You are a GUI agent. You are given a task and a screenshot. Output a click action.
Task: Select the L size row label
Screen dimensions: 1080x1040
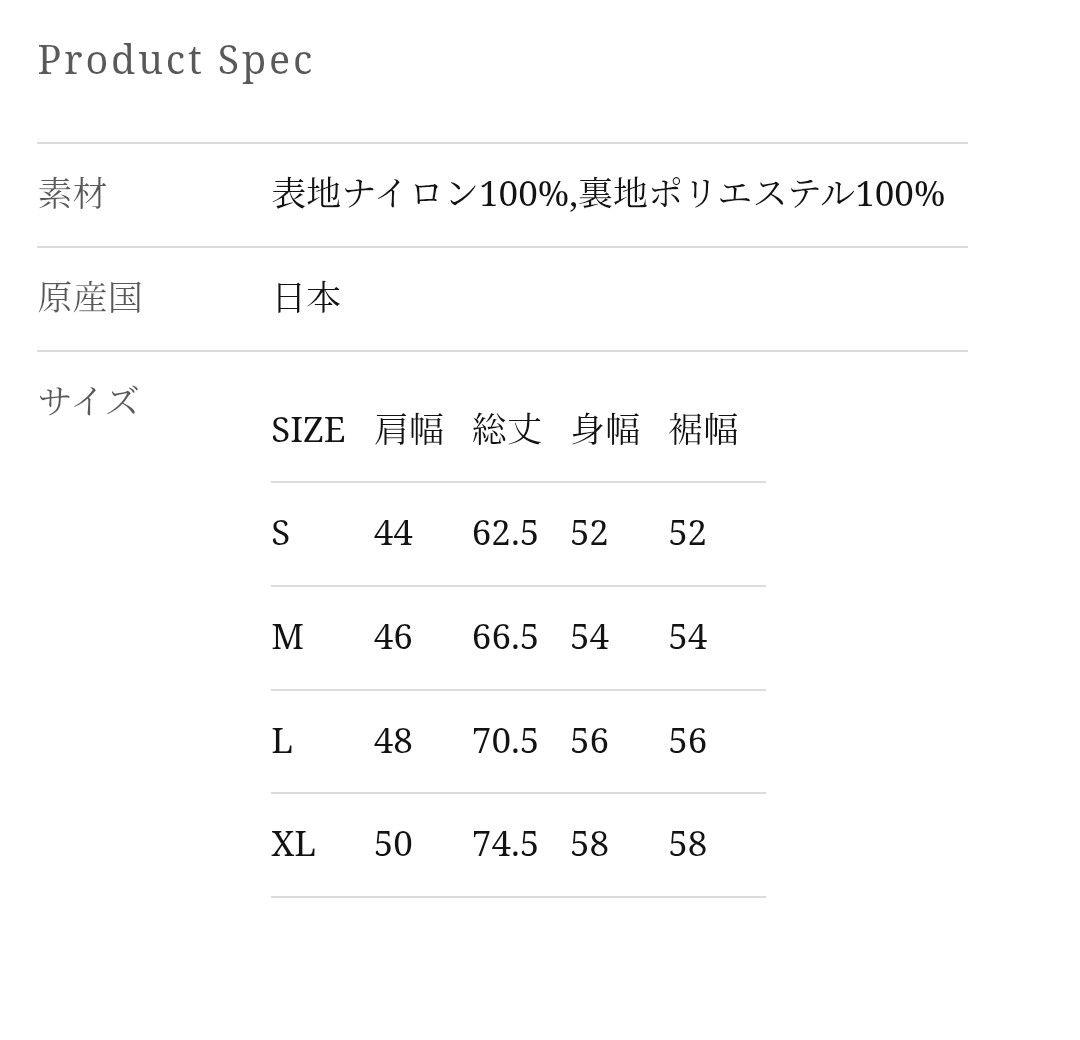point(281,741)
